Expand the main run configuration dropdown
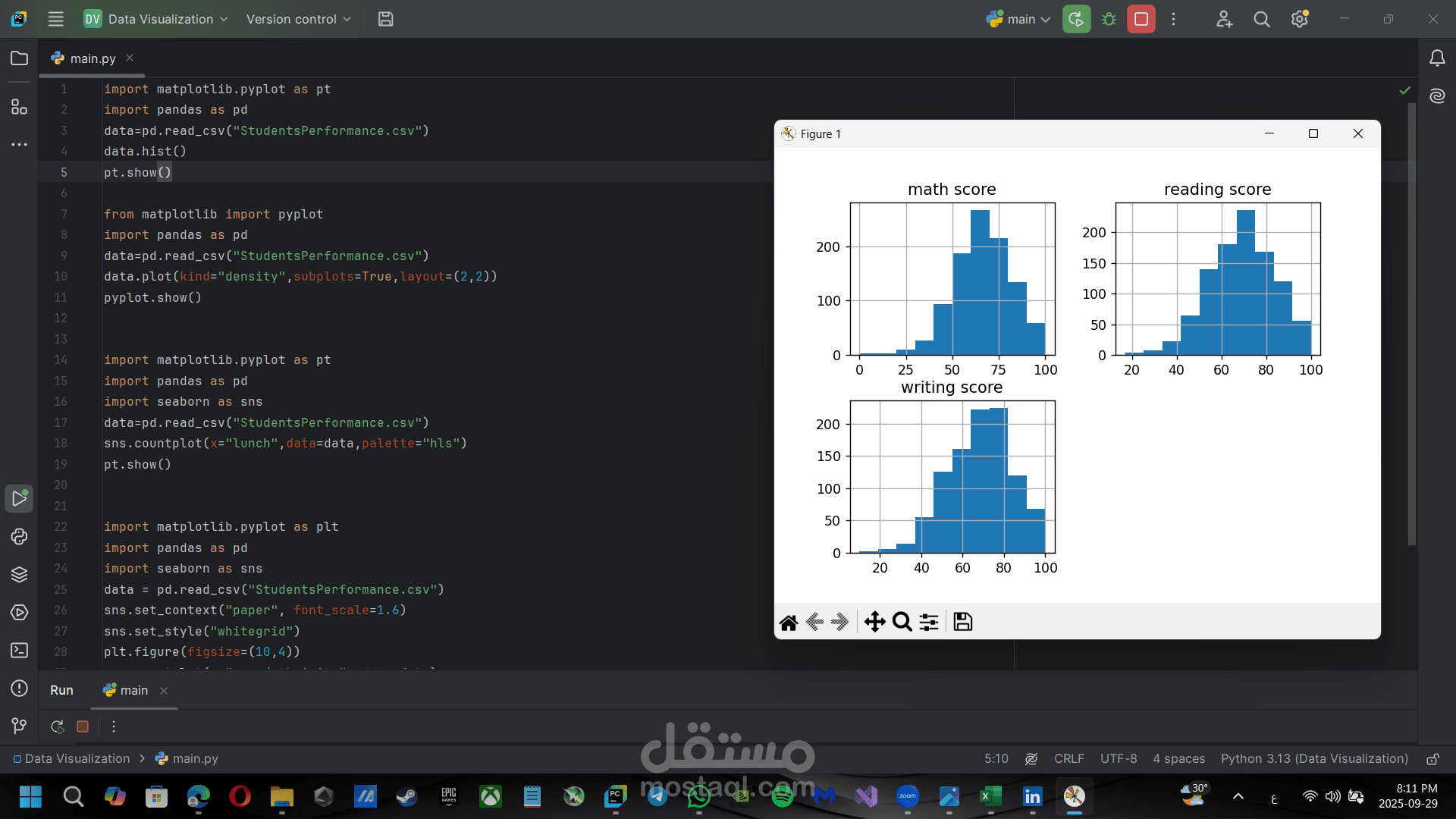The height and width of the screenshot is (819, 1456). pyautogui.click(x=1018, y=19)
